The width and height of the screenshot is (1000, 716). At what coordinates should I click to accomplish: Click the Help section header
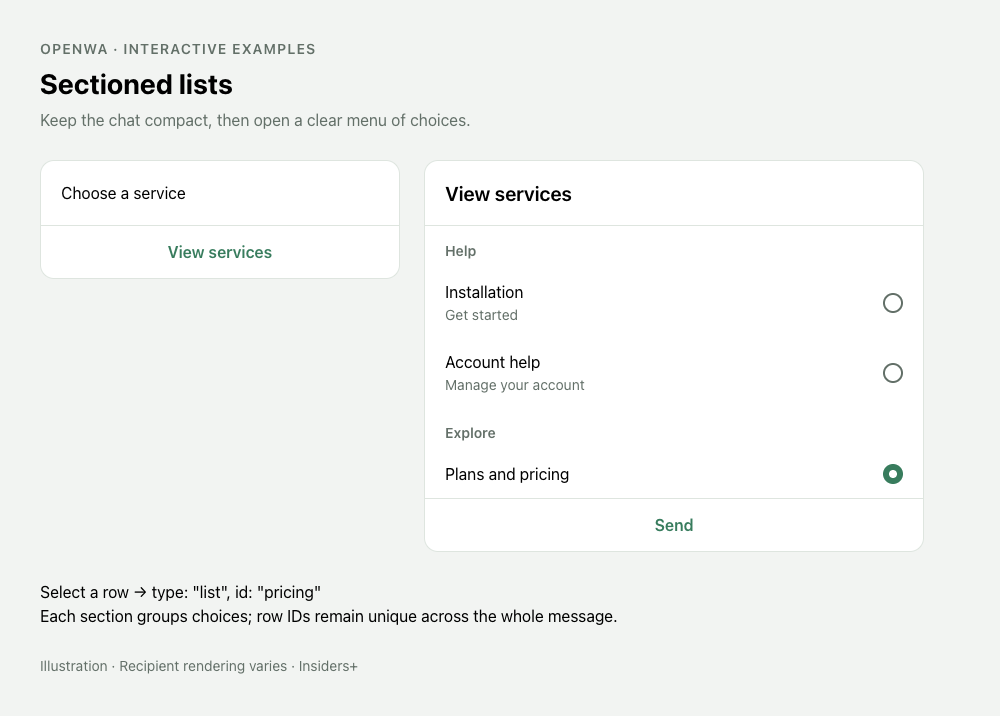click(460, 251)
